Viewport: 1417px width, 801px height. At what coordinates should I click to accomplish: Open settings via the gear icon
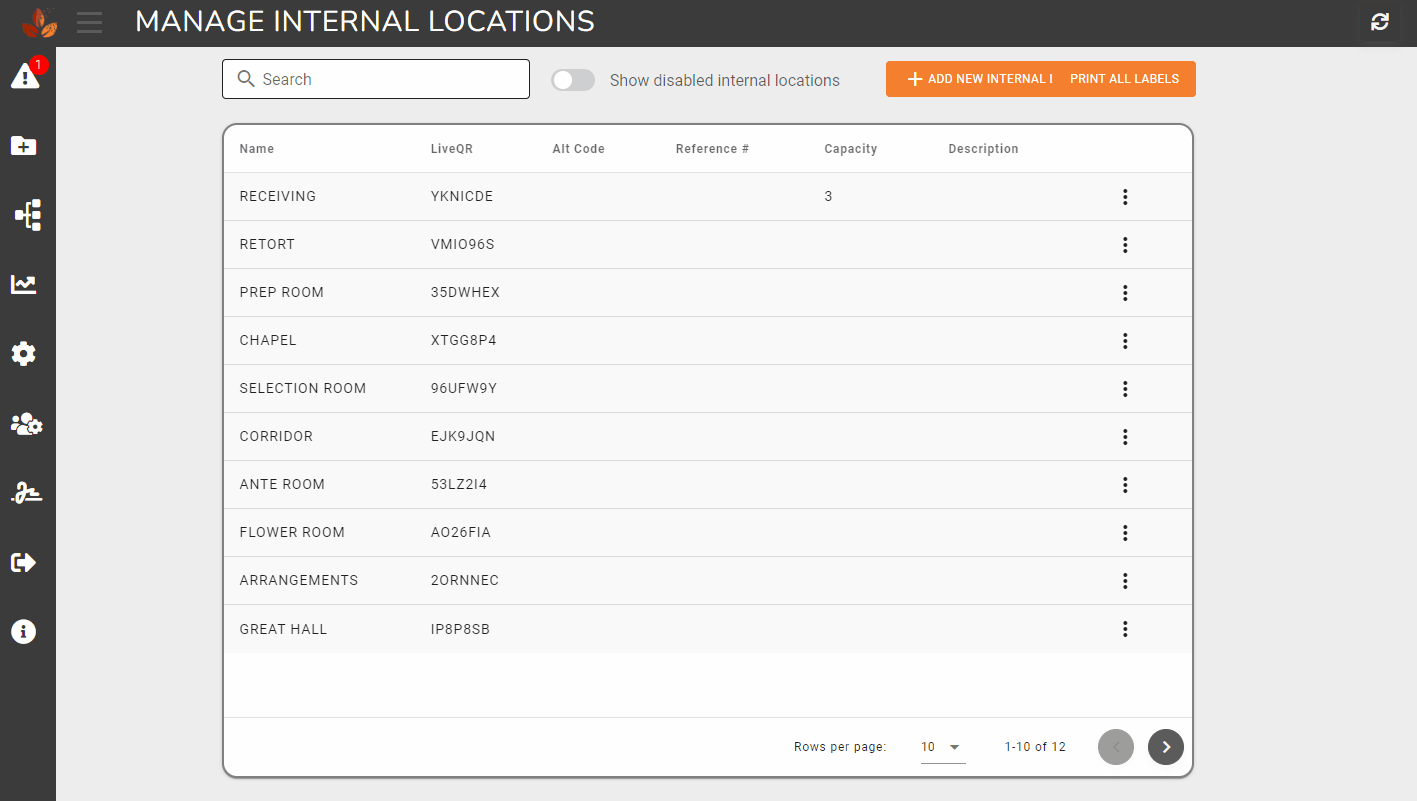coord(23,353)
